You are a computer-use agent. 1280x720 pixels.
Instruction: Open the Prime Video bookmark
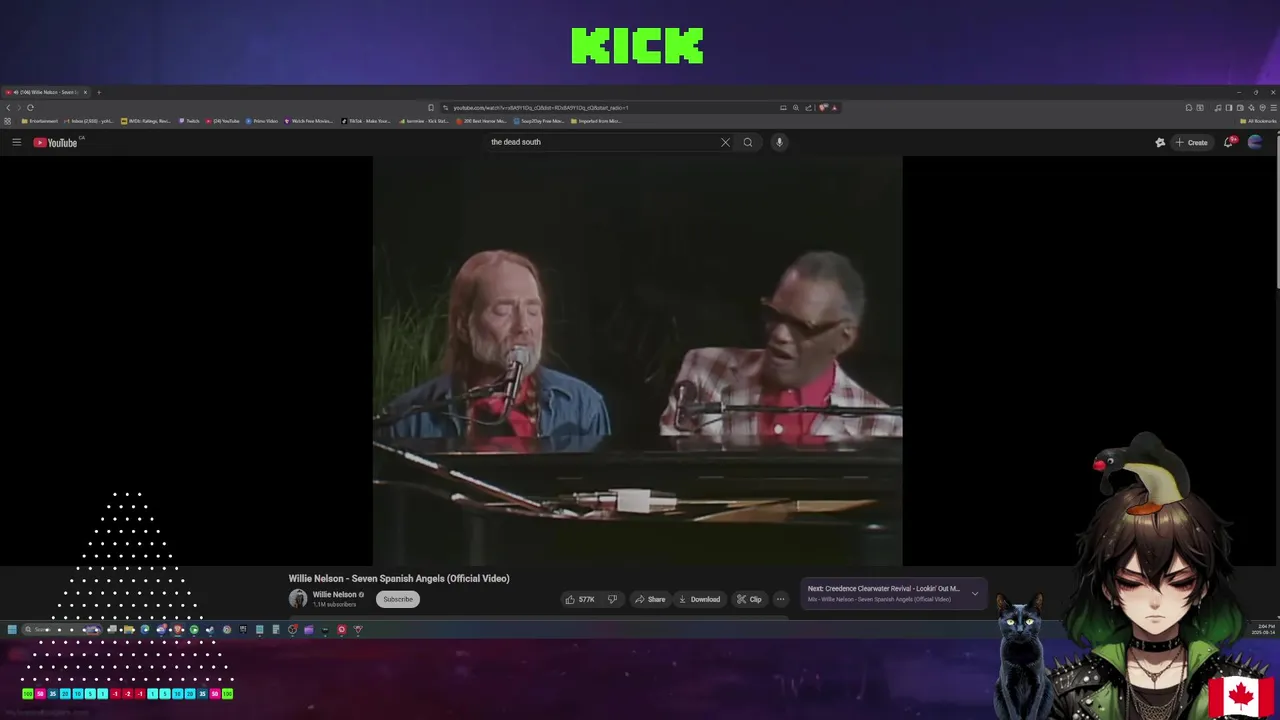coord(261,121)
